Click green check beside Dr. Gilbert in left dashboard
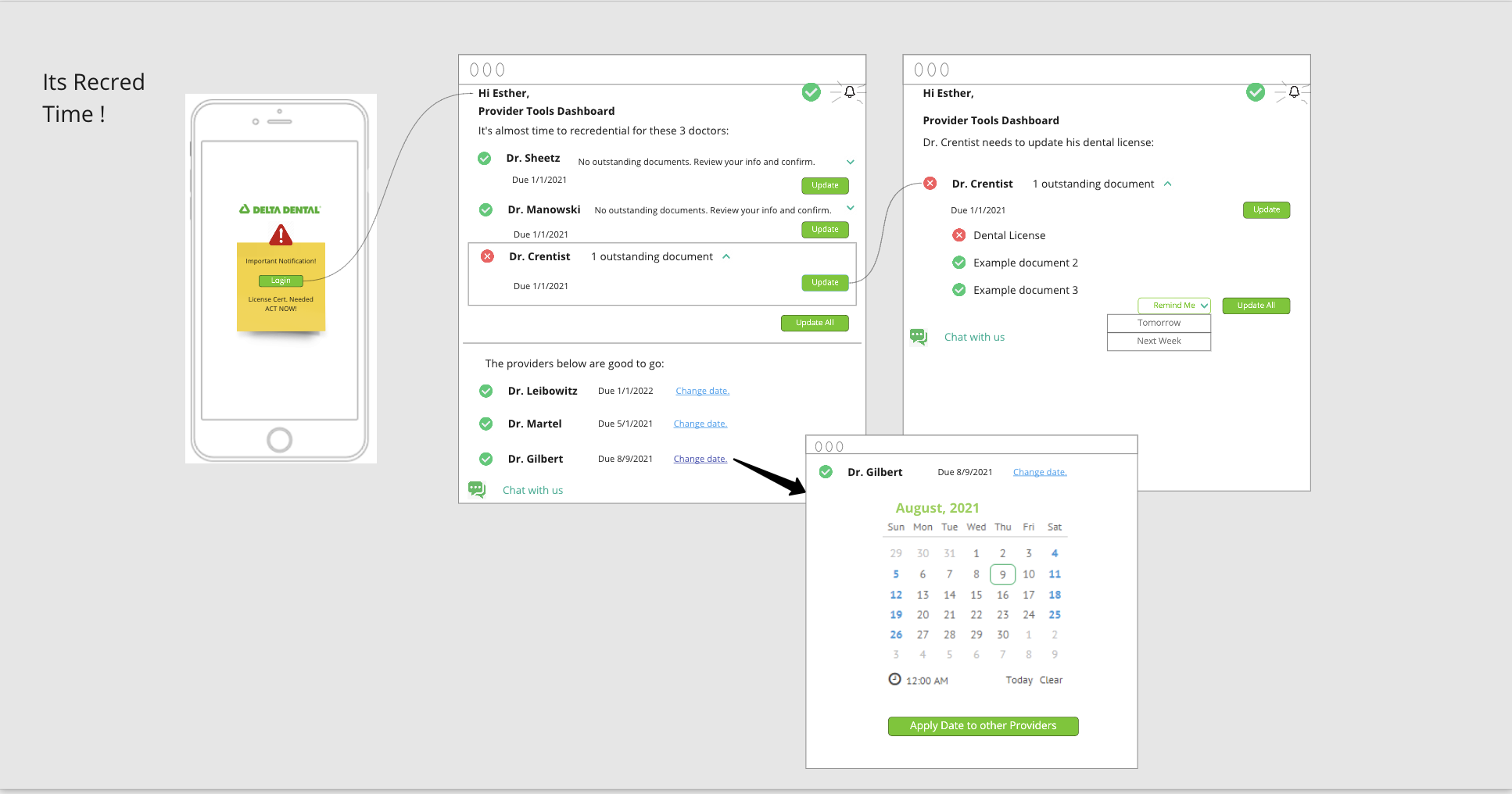The image size is (1512, 794). [485, 459]
